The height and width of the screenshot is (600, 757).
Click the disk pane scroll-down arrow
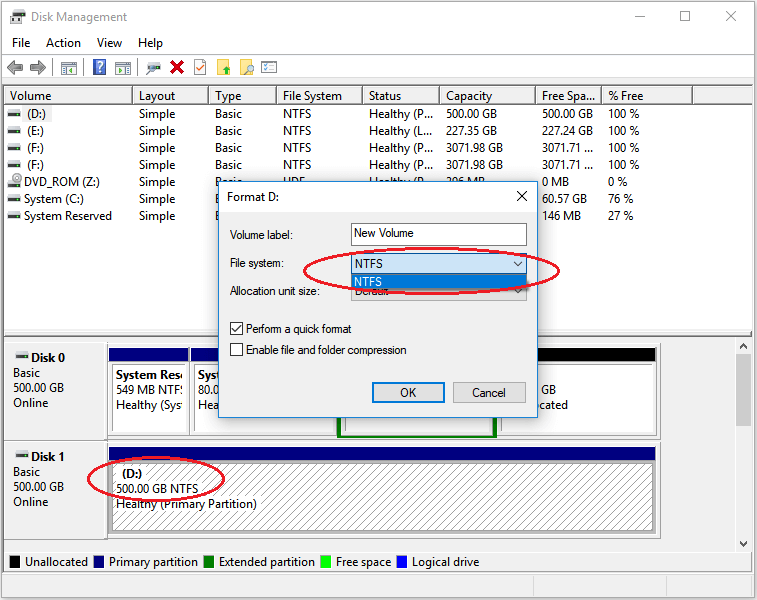click(743, 544)
